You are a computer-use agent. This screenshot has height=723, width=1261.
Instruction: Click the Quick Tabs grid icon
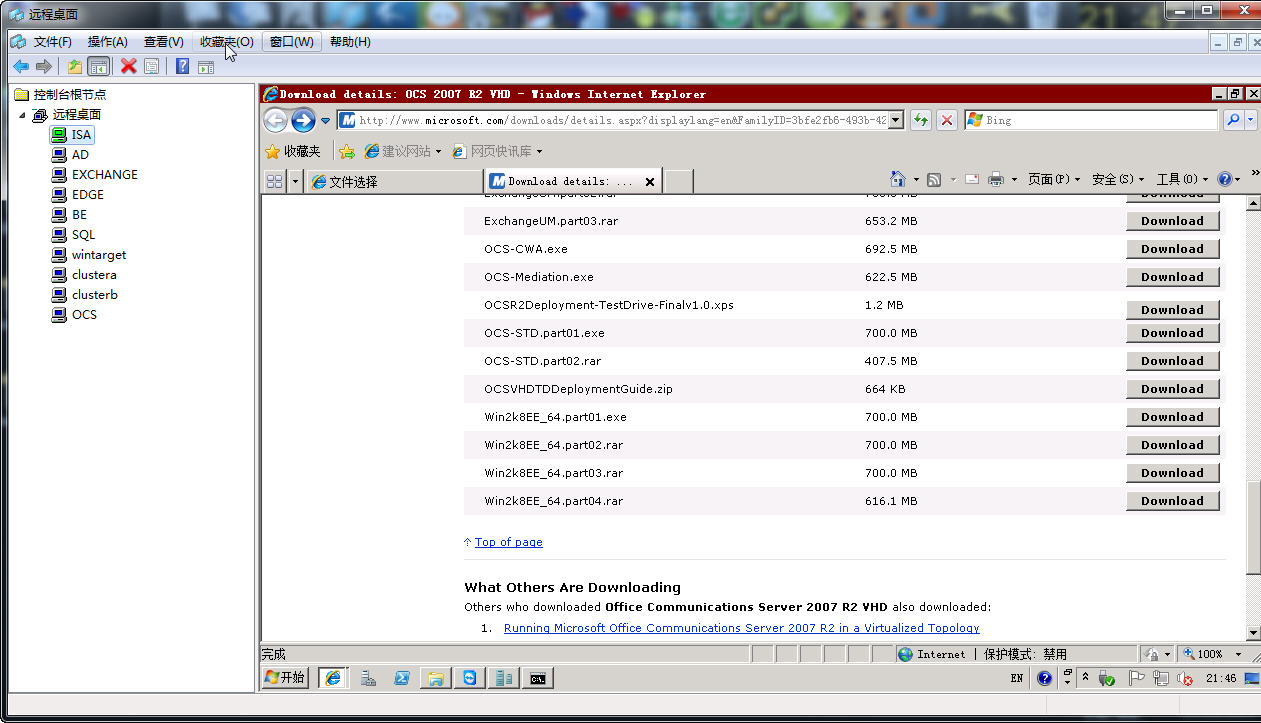(274, 181)
